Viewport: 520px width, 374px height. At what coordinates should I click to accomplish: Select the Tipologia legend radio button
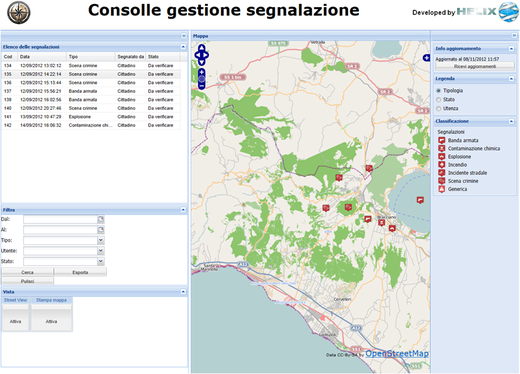[x=439, y=91]
